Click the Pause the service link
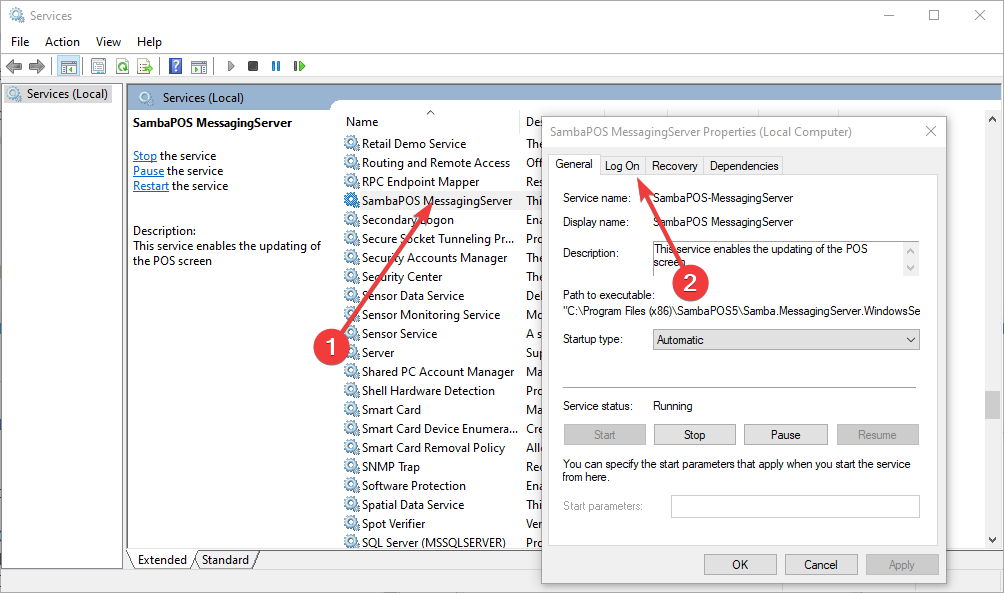 pyautogui.click(x=149, y=171)
